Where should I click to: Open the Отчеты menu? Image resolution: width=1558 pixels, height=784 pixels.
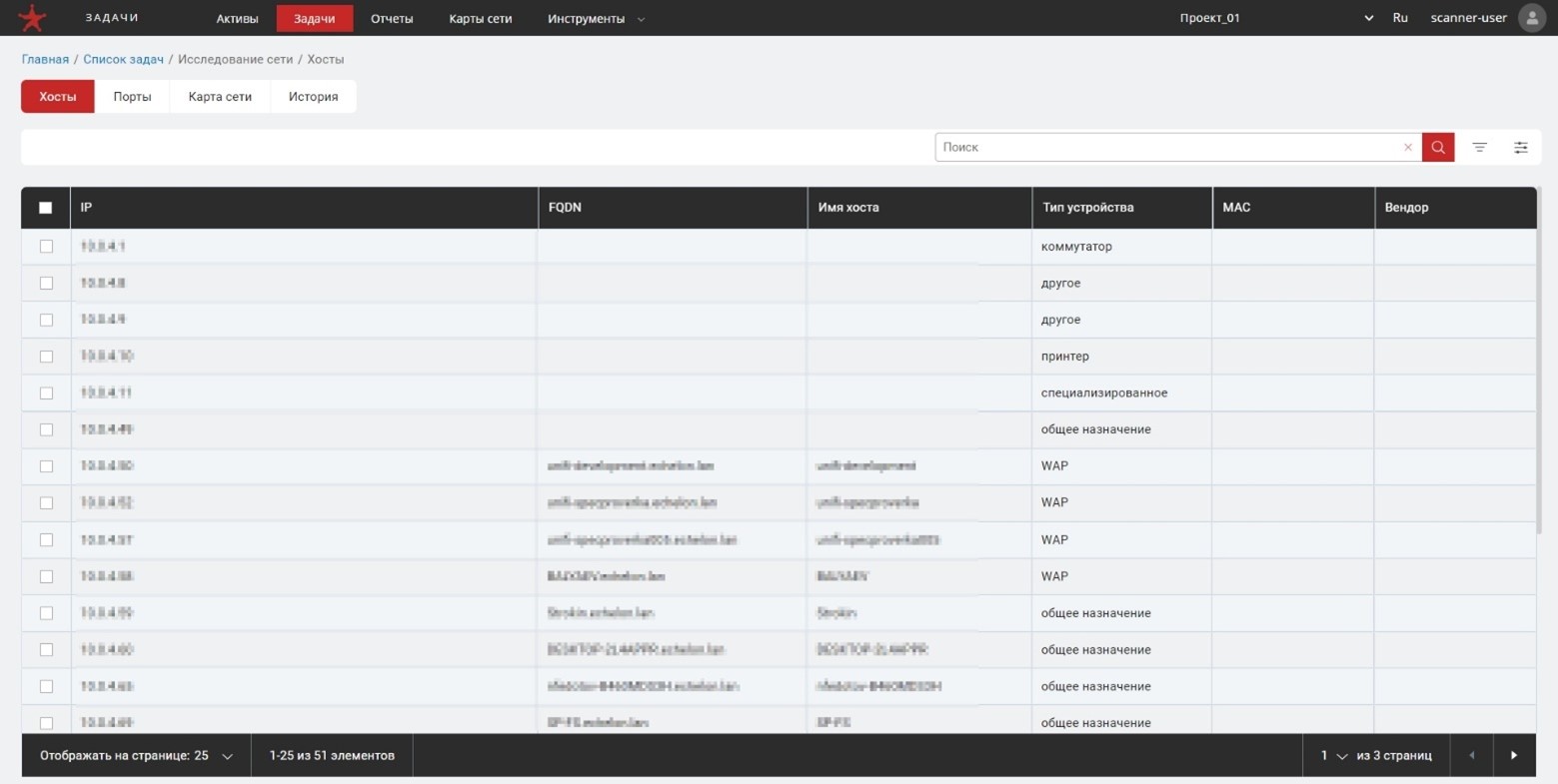pos(392,18)
